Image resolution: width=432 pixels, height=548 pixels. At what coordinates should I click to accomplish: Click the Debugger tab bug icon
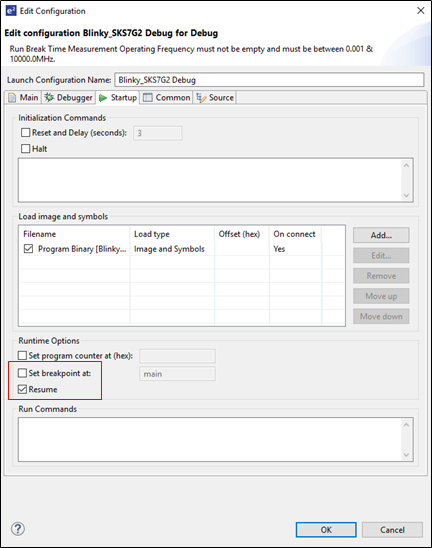(49, 98)
